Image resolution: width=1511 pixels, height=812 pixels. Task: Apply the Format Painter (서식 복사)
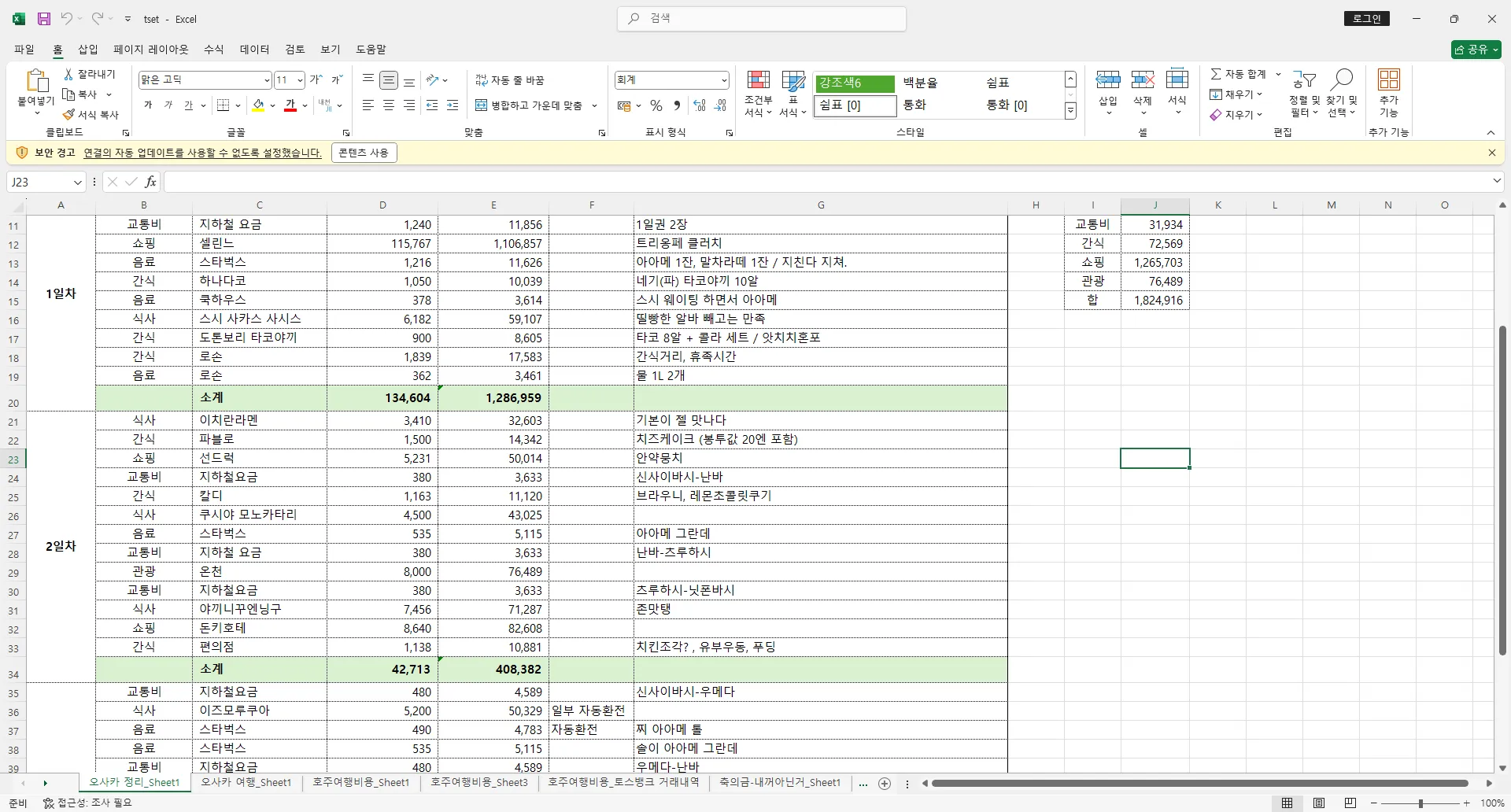[91, 114]
